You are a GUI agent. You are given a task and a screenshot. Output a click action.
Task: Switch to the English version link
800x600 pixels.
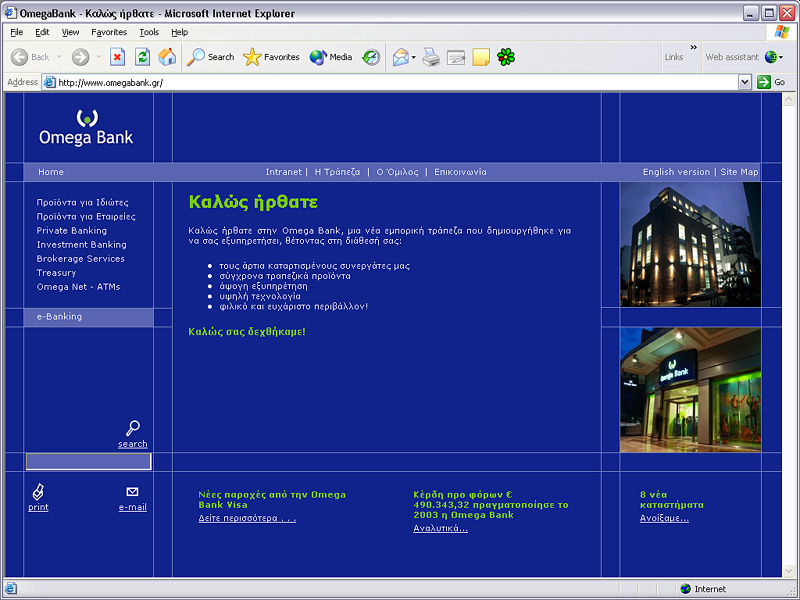[x=676, y=172]
